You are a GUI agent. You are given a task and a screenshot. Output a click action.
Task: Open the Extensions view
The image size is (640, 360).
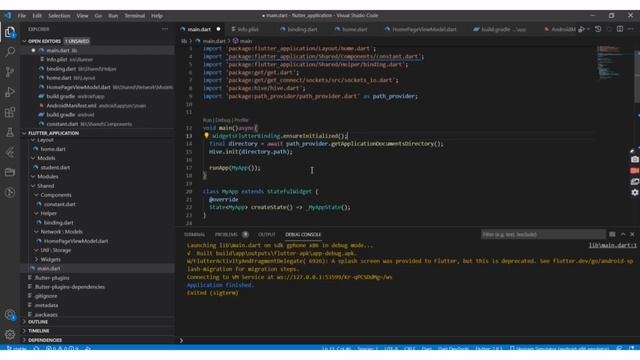click(x=10, y=112)
